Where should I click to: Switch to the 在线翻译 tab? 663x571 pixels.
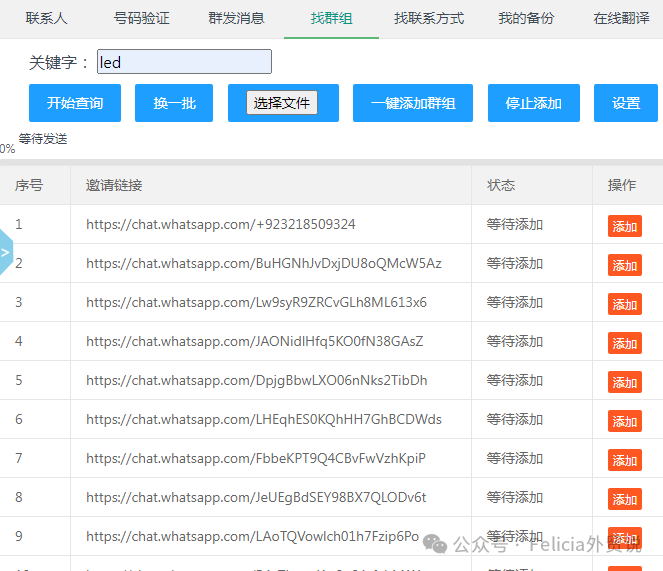[622, 19]
